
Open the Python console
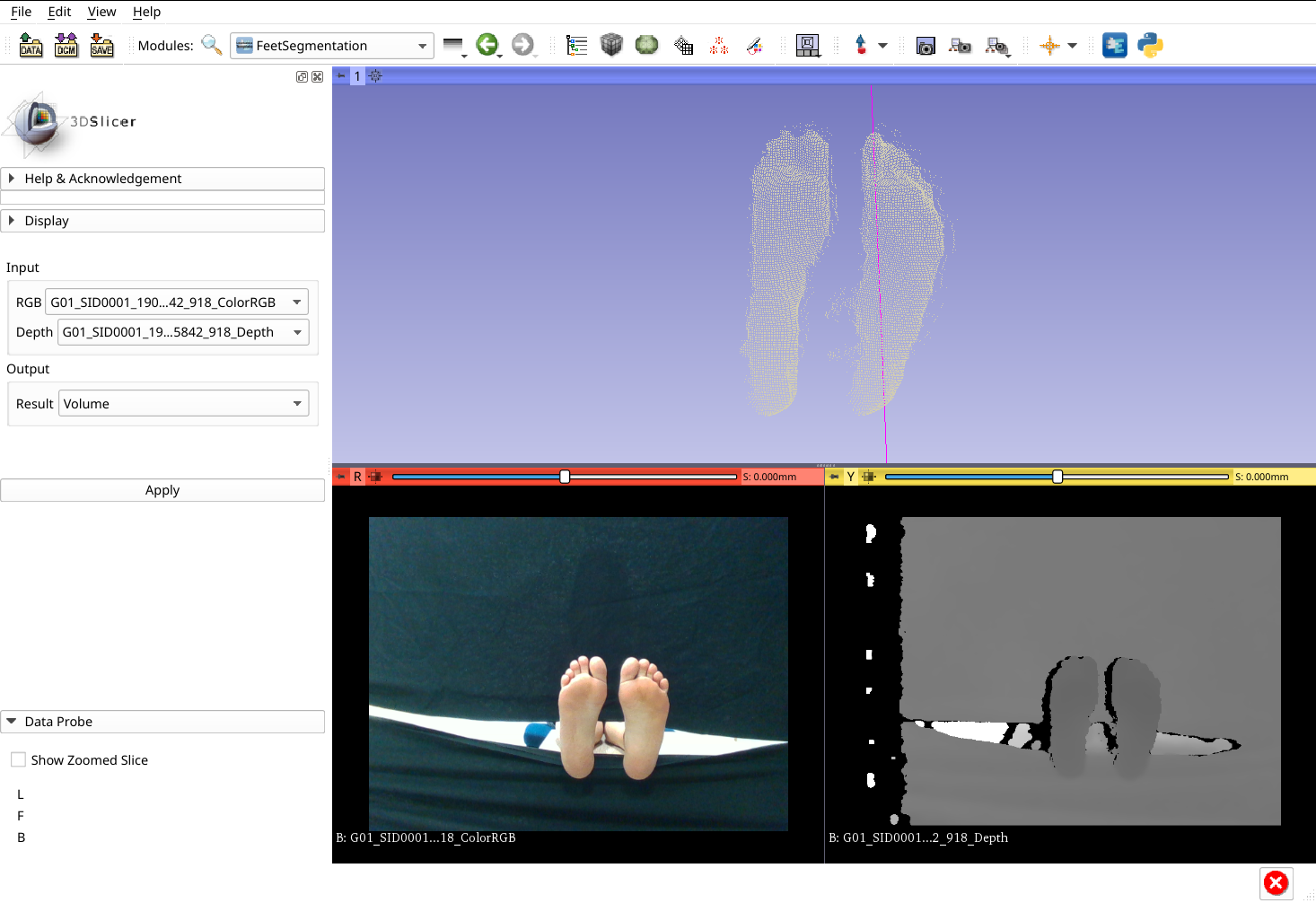click(1150, 45)
